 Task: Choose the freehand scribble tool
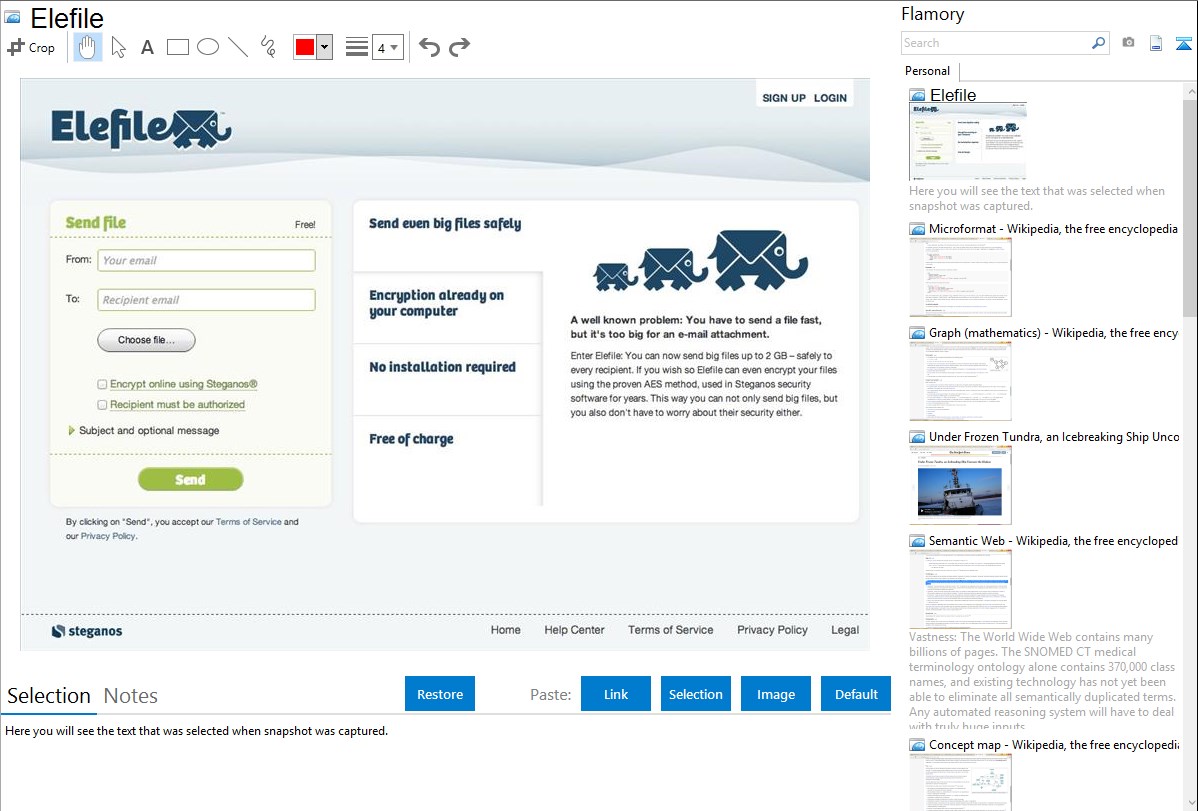(x=268, y=47)
